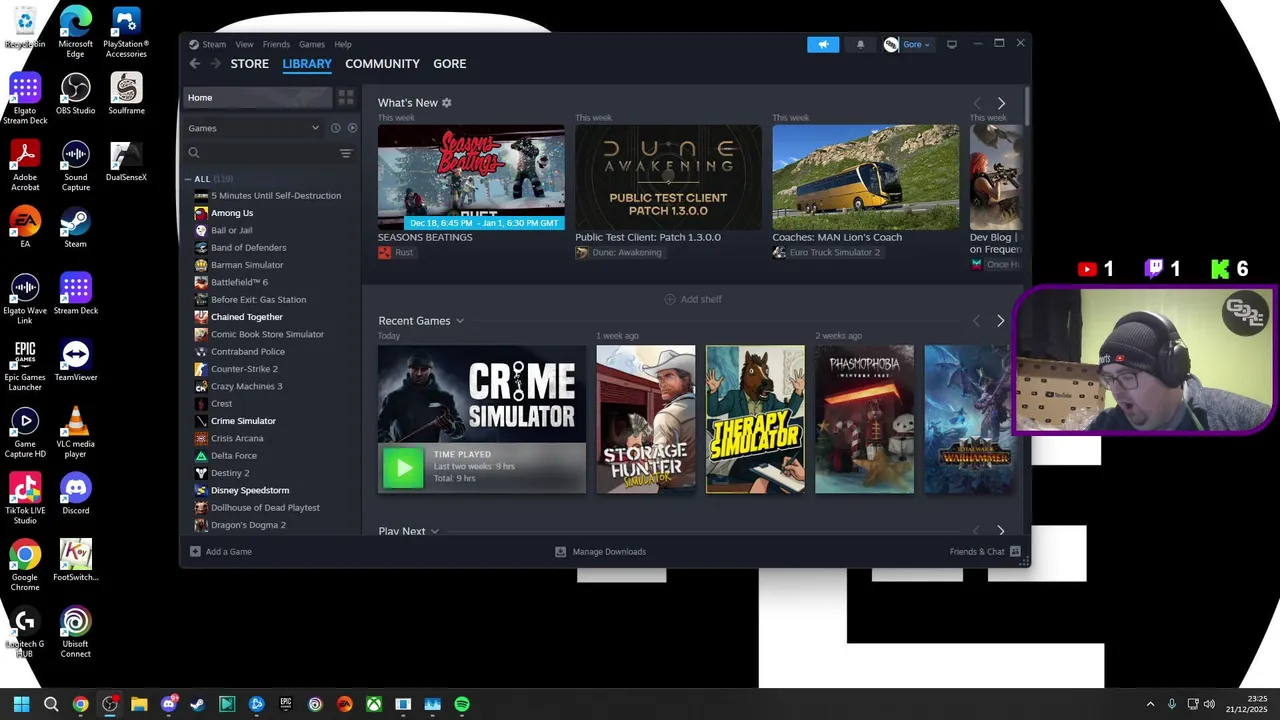Open Storage Hunter Simulator game tile
Screen dimensions: 1280x720
tap(646, 419)
